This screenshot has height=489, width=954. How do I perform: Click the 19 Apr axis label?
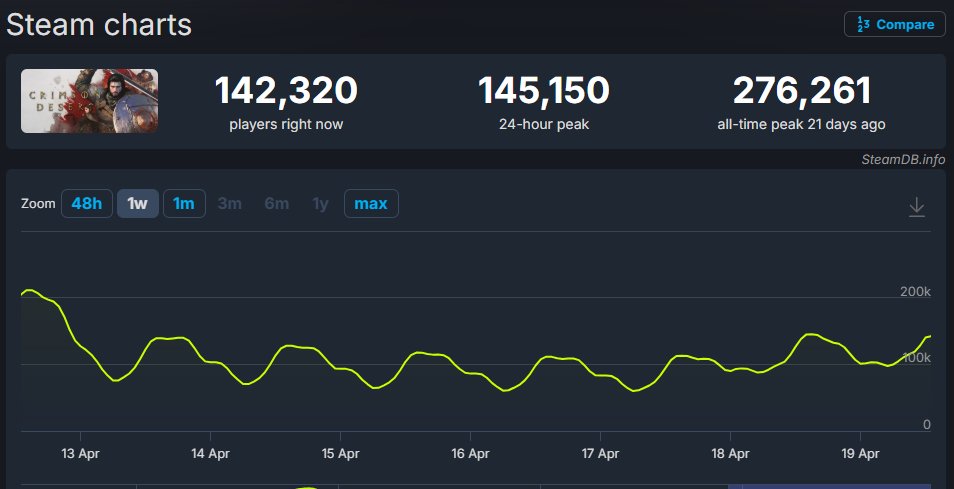tap(860, 454)
